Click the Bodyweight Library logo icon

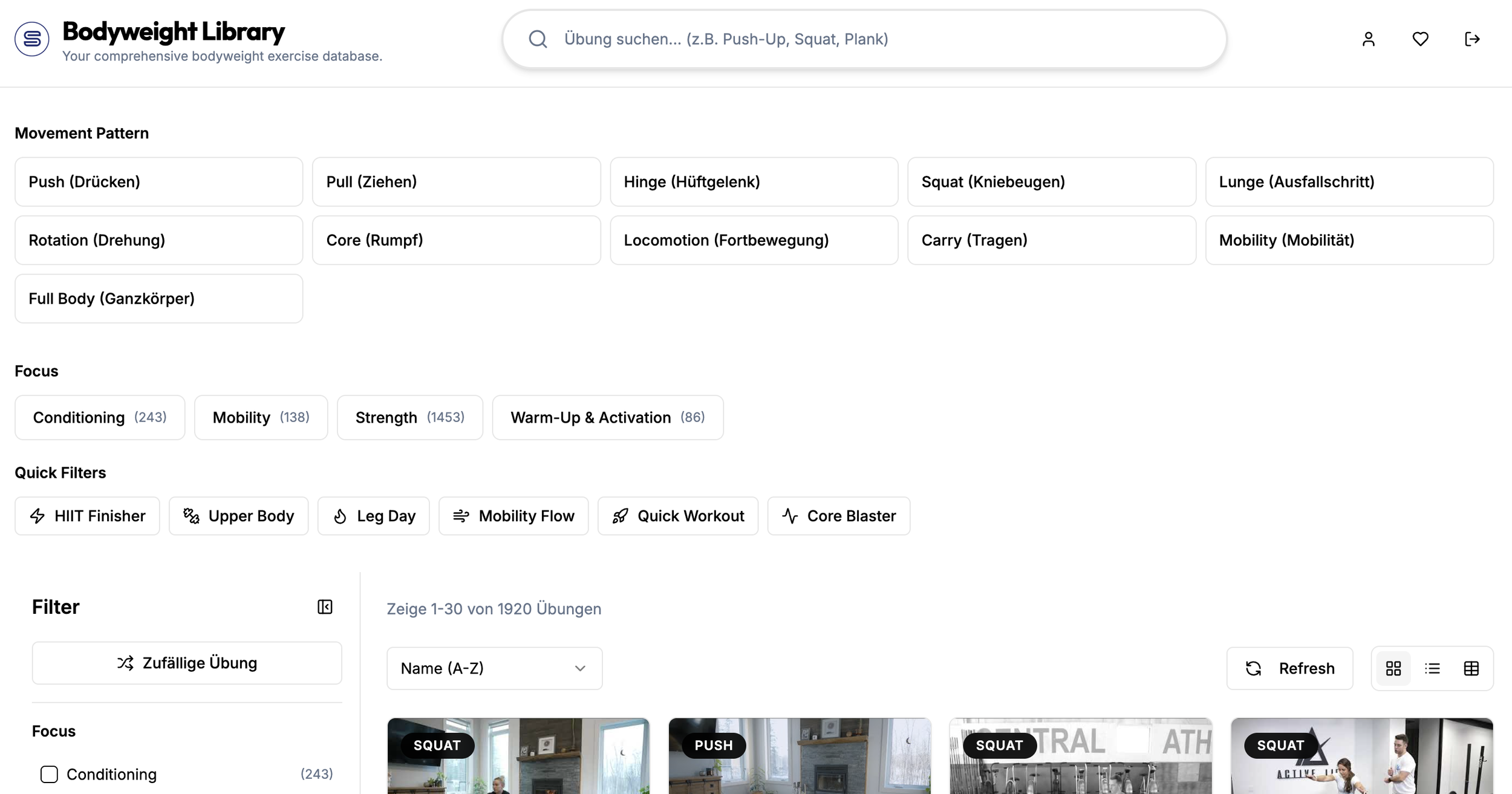32,39
